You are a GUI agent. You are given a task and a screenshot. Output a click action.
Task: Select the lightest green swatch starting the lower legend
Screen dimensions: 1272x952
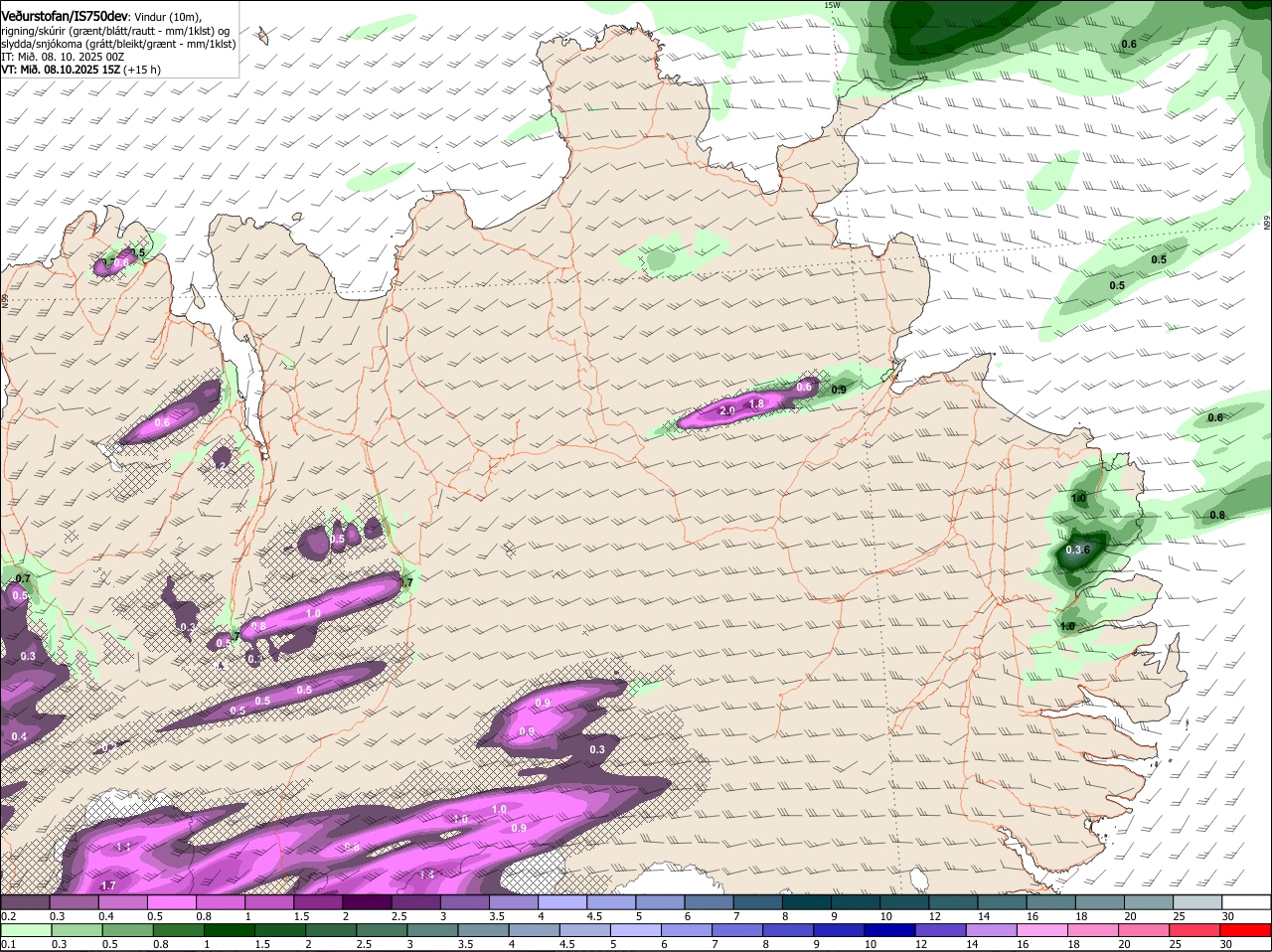pos(26,930)
